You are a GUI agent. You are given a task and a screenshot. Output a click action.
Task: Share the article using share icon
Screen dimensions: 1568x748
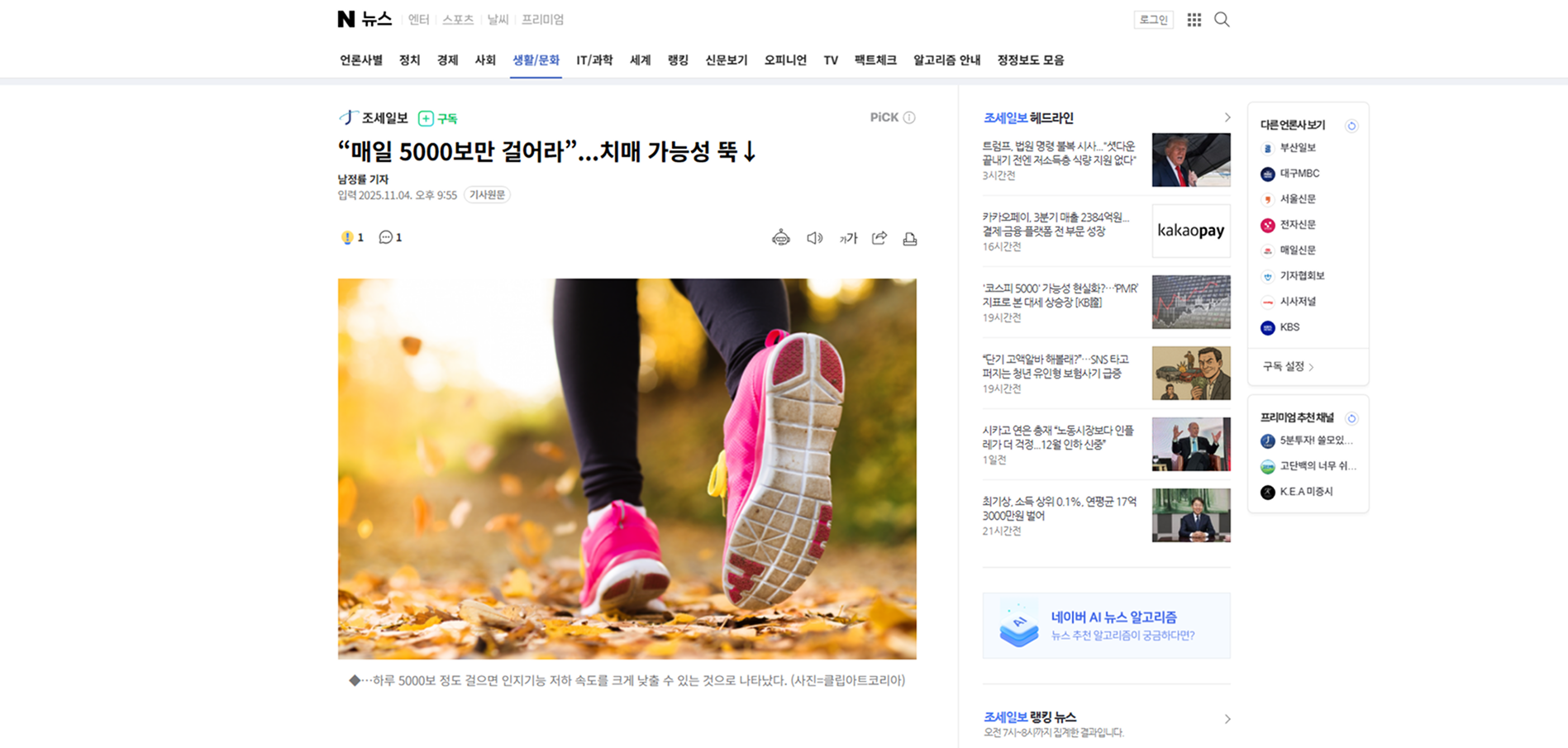tap(879, 238)
